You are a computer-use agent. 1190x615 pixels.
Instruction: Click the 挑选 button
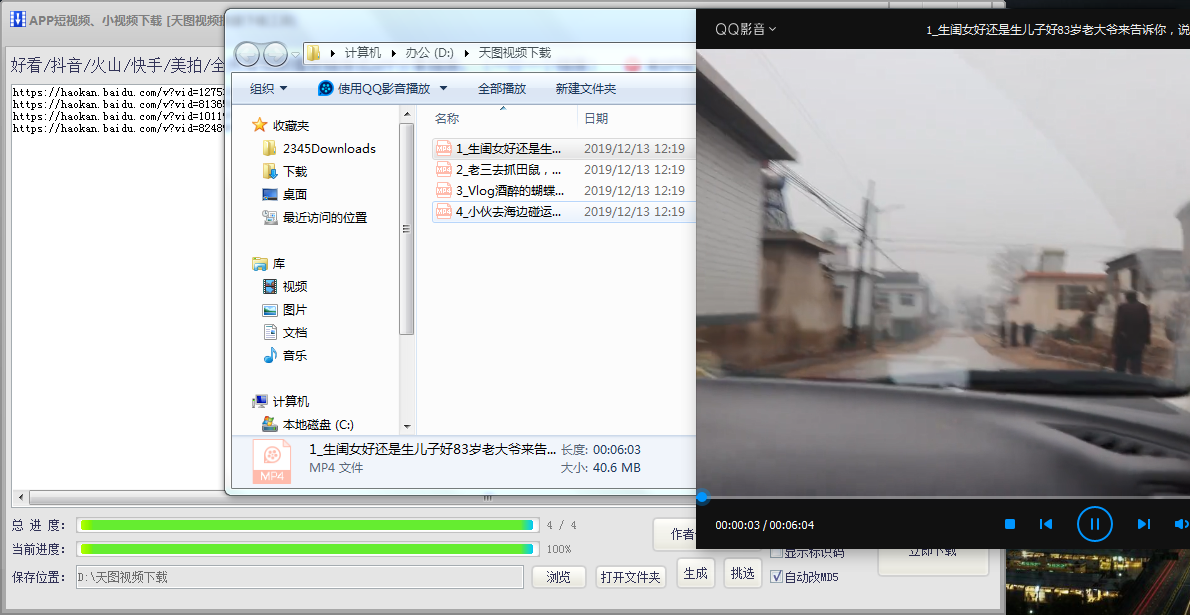click(743, 573)
